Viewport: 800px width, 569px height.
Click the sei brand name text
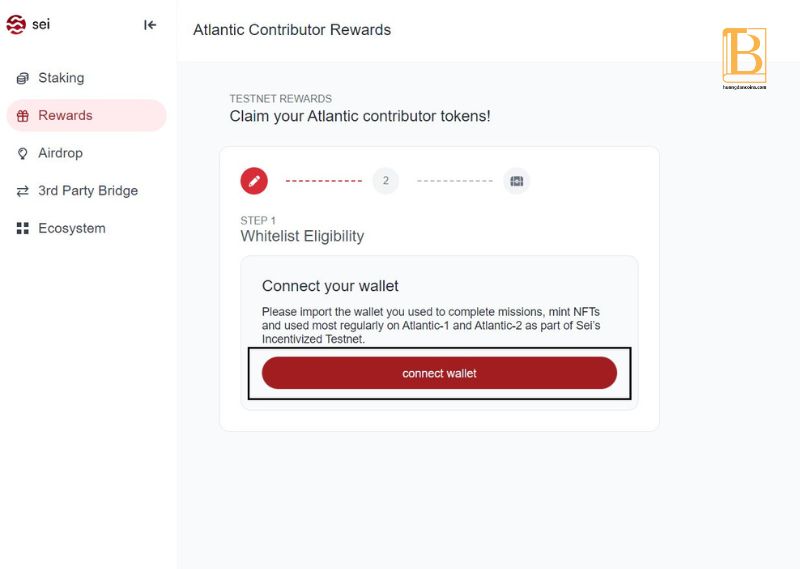pos(41,24)
